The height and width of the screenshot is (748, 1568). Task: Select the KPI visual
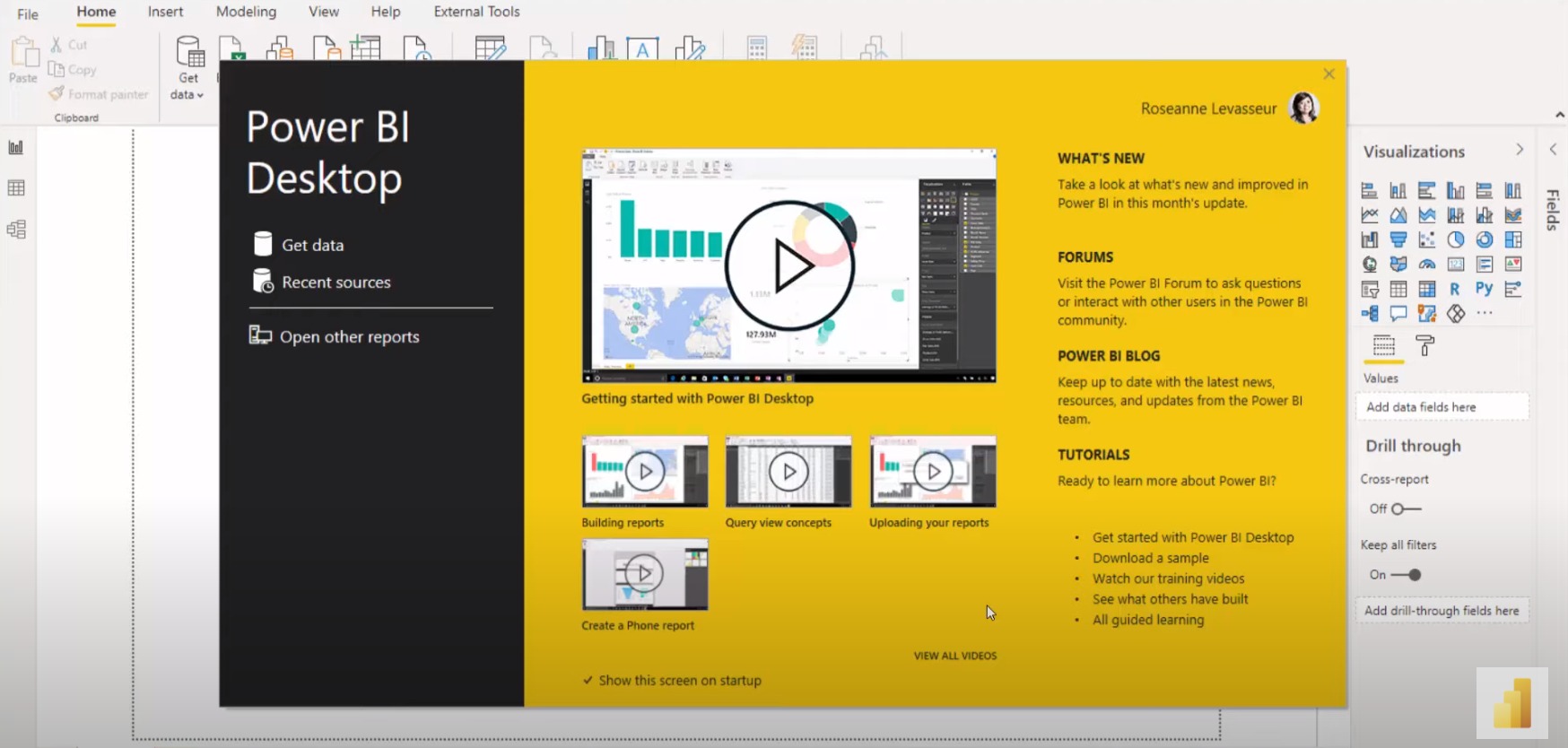(1512, 264)
